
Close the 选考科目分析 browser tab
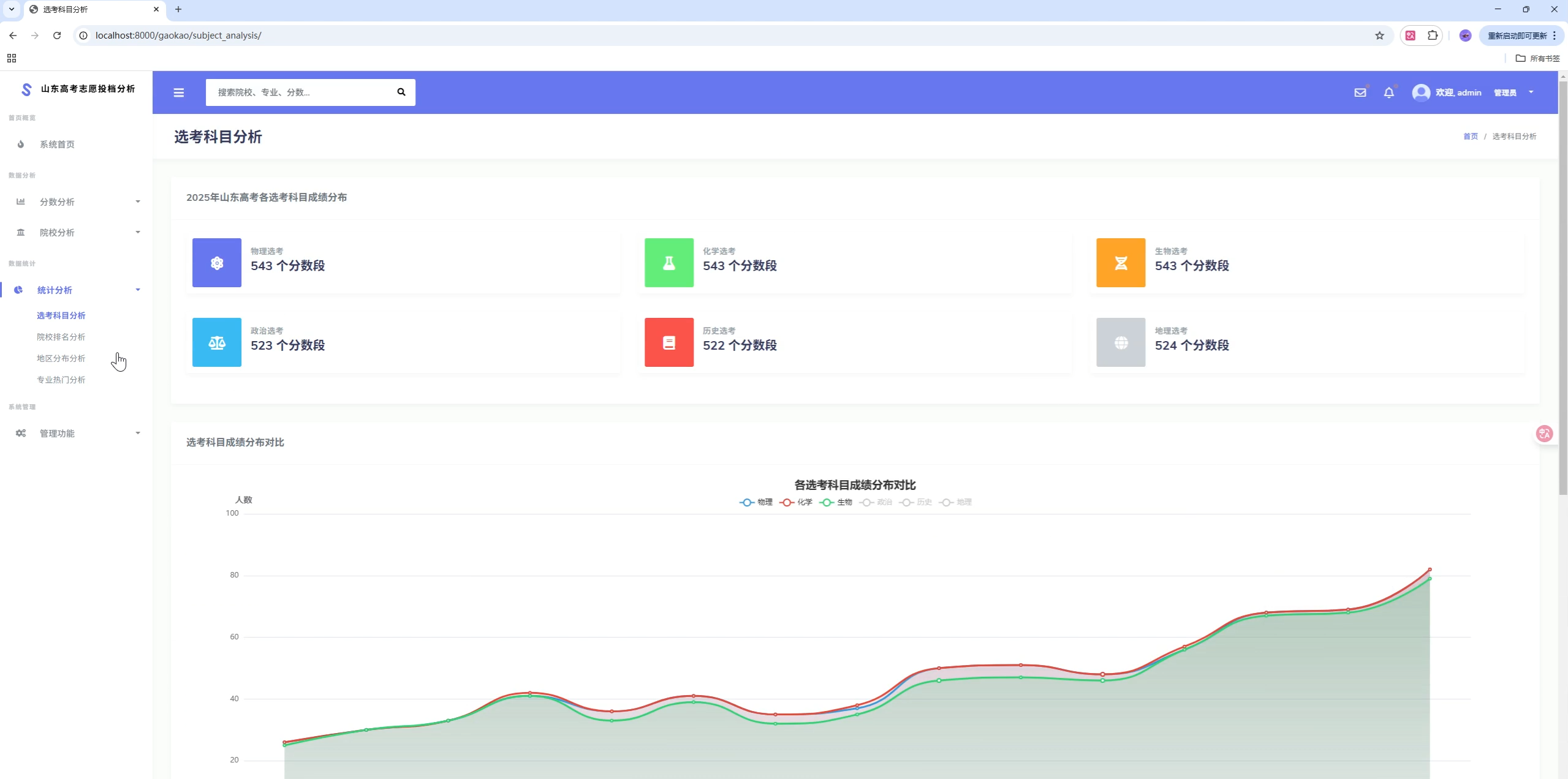tap(156, 9)
